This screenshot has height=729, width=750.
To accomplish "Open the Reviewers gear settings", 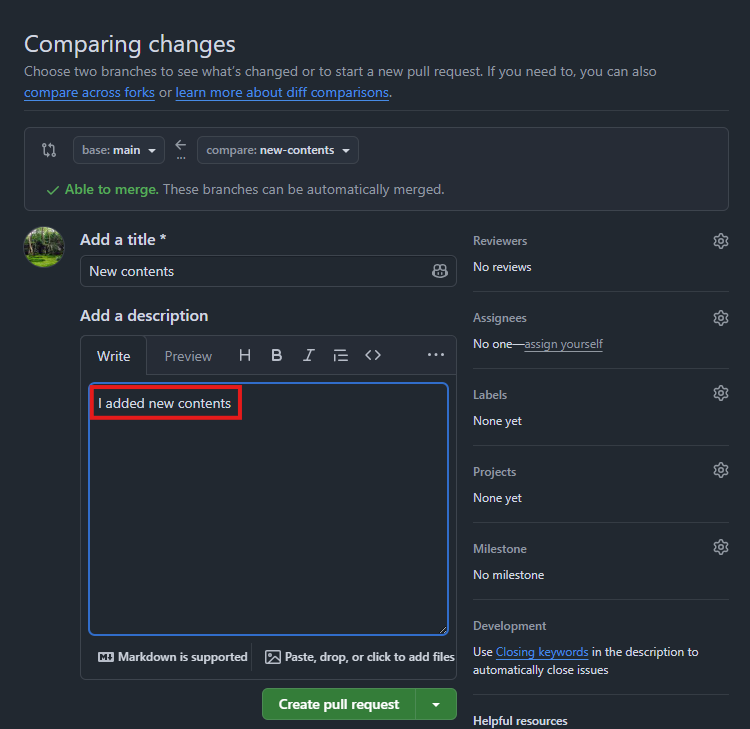I will (x=721, y=241).
